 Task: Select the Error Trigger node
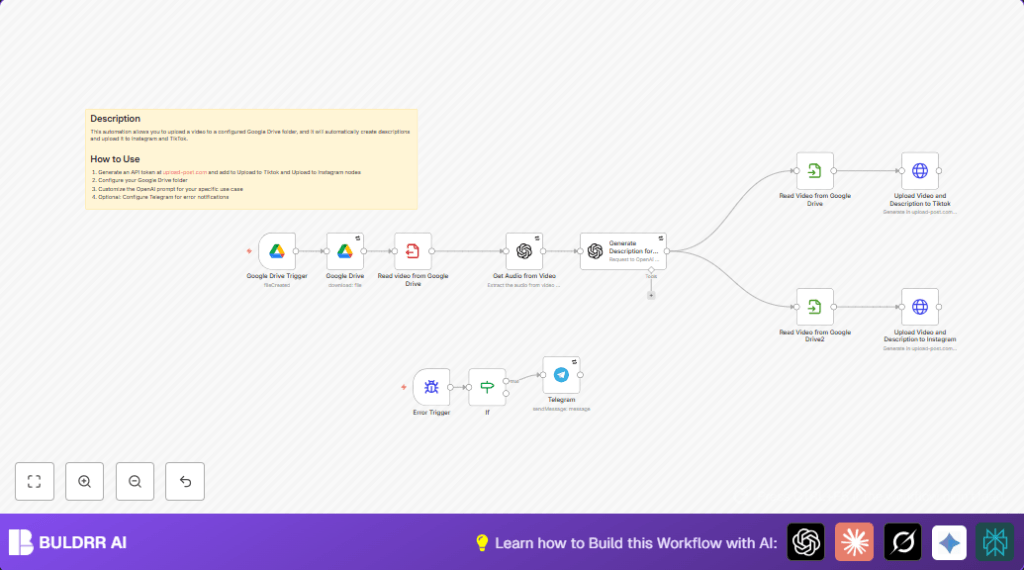431,387
